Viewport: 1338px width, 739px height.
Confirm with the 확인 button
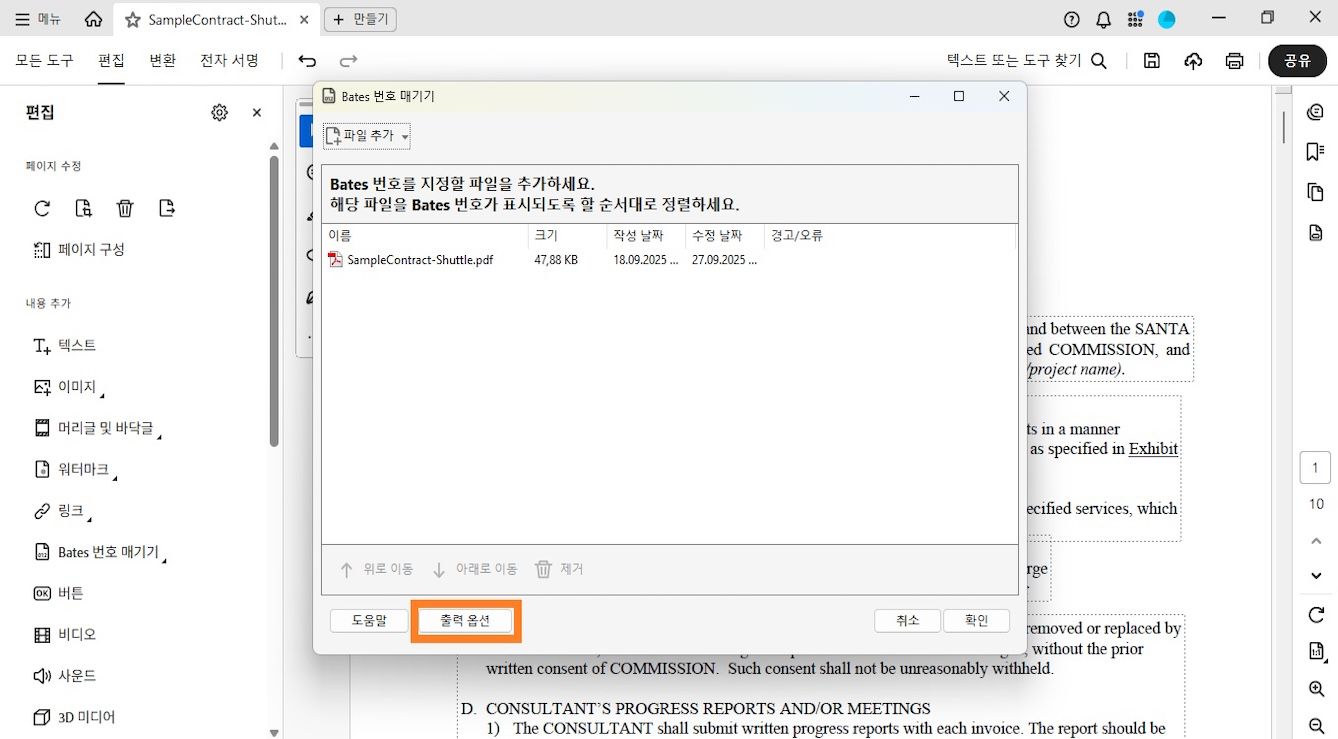click(976, 620)
